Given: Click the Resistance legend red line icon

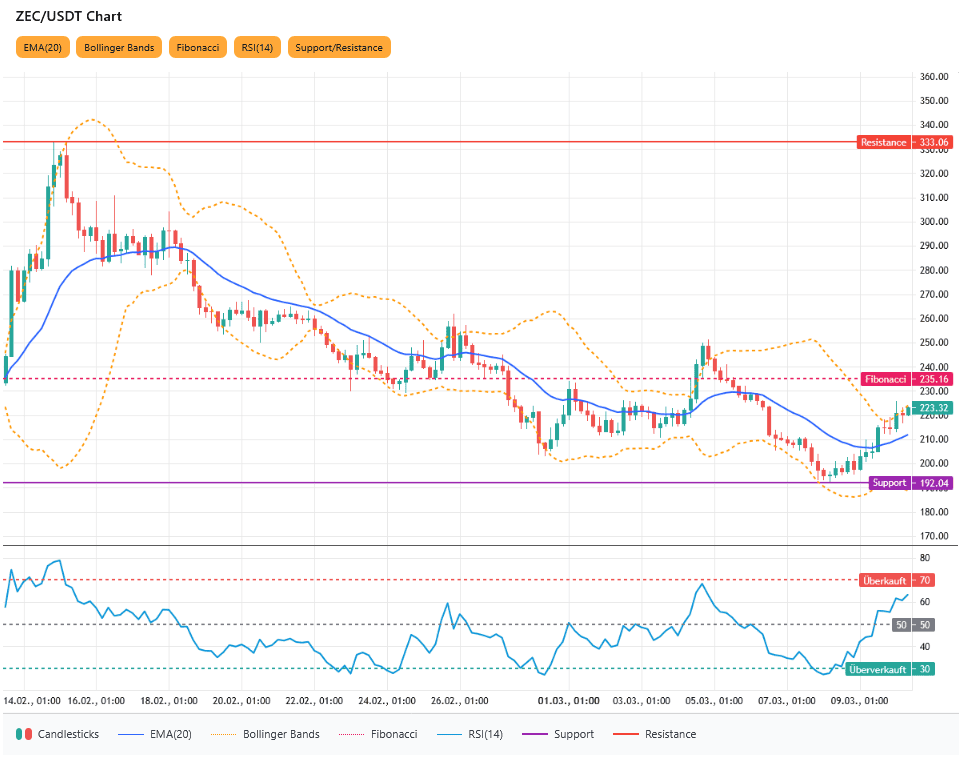Looking at the screenshot, I should click(x=626, y=734).
